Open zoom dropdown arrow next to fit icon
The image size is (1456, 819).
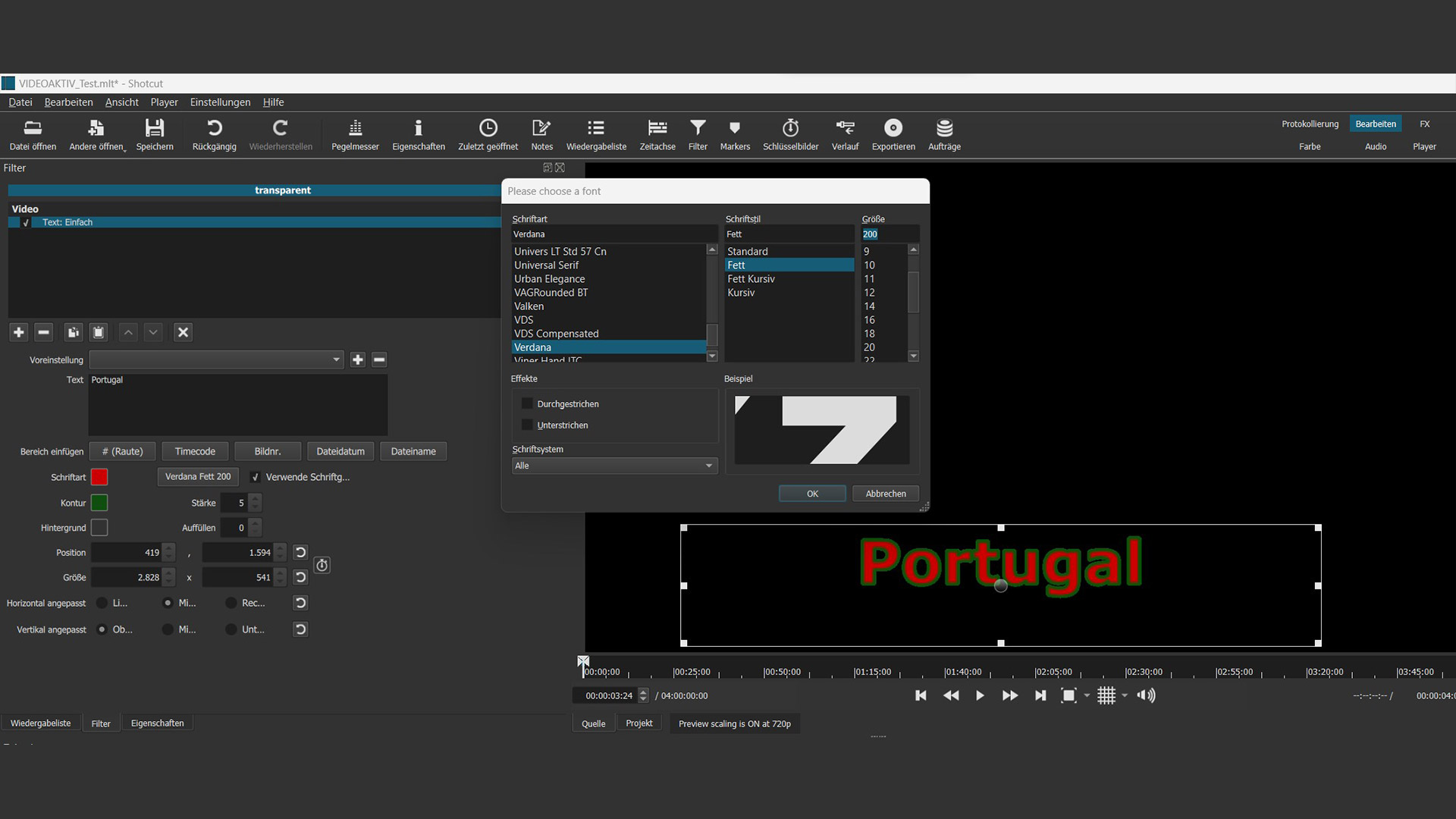[x=1087, y=695]
